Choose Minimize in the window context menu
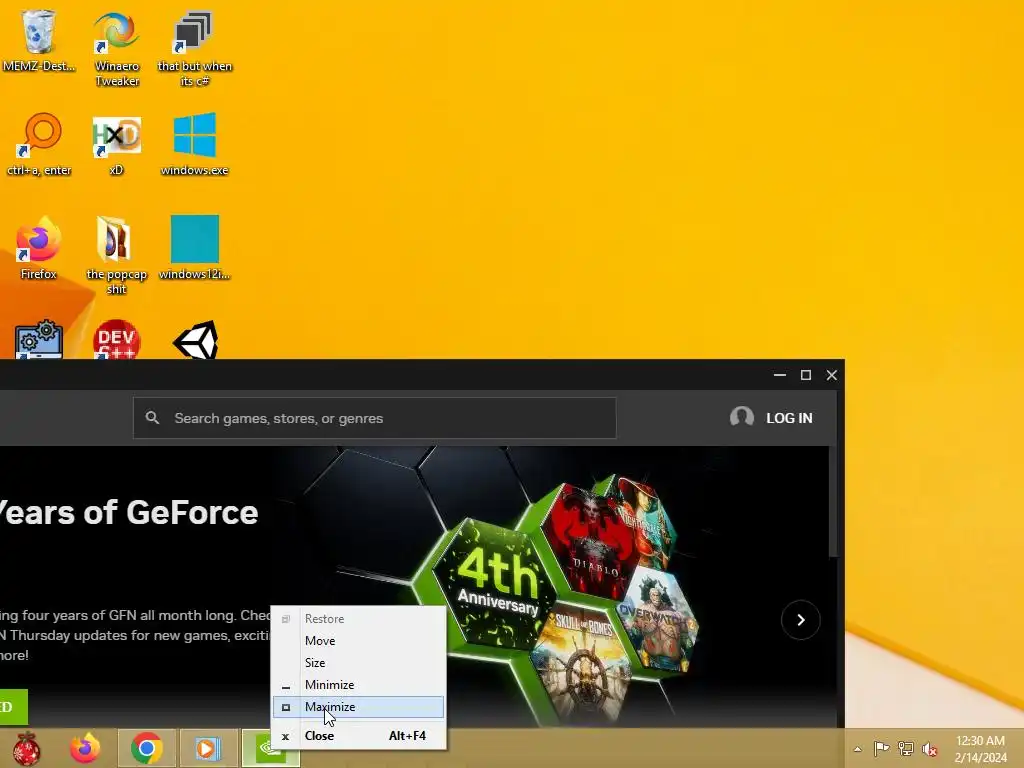Screen dimensions: 1024x768 [x=359, y=685]
